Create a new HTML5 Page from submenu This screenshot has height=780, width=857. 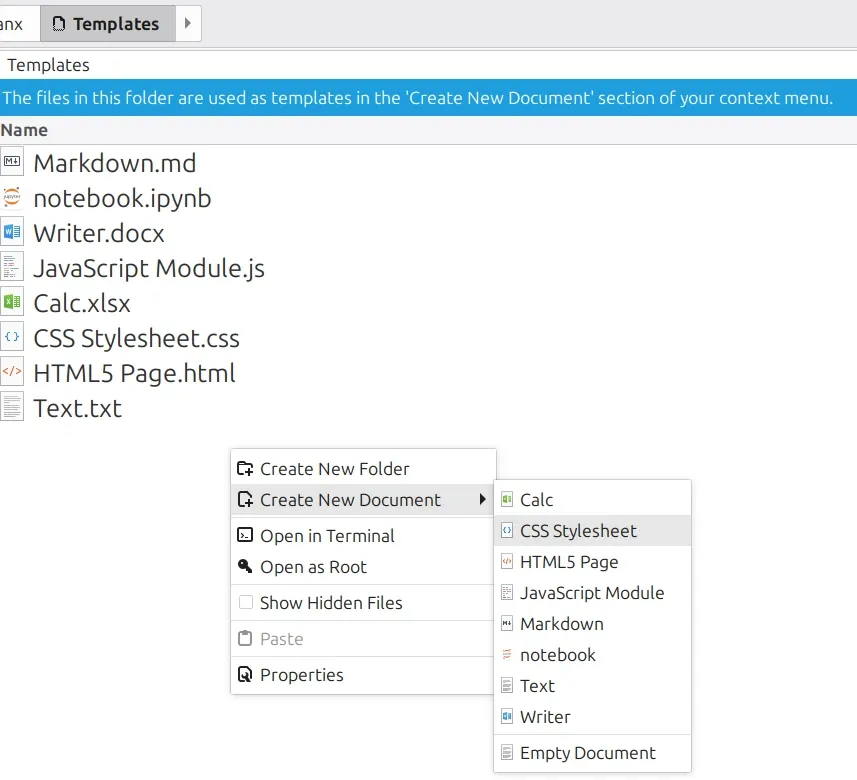[569, 562]
